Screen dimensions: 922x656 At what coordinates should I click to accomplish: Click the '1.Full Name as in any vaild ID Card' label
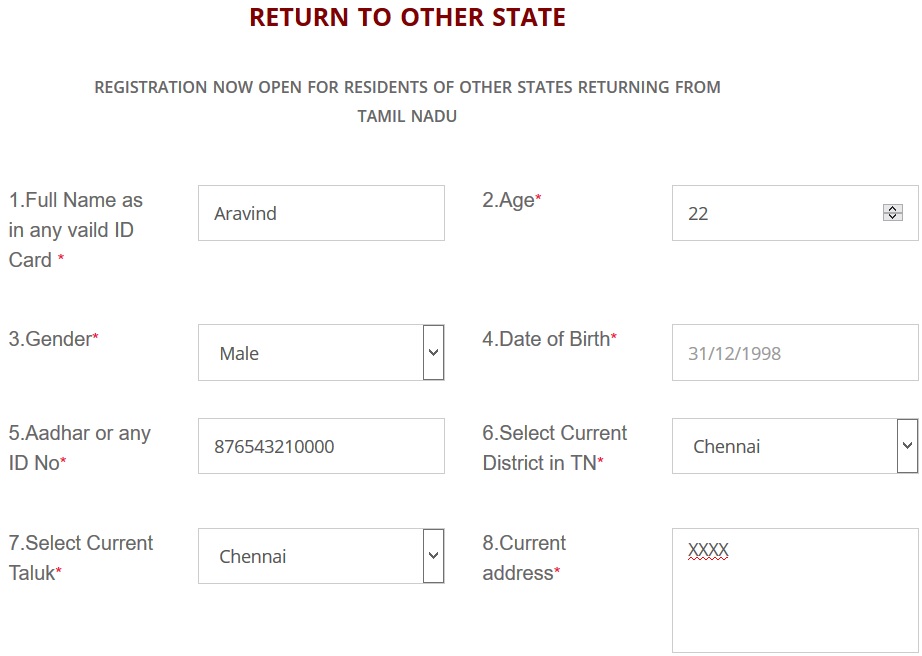pos(76,230)
